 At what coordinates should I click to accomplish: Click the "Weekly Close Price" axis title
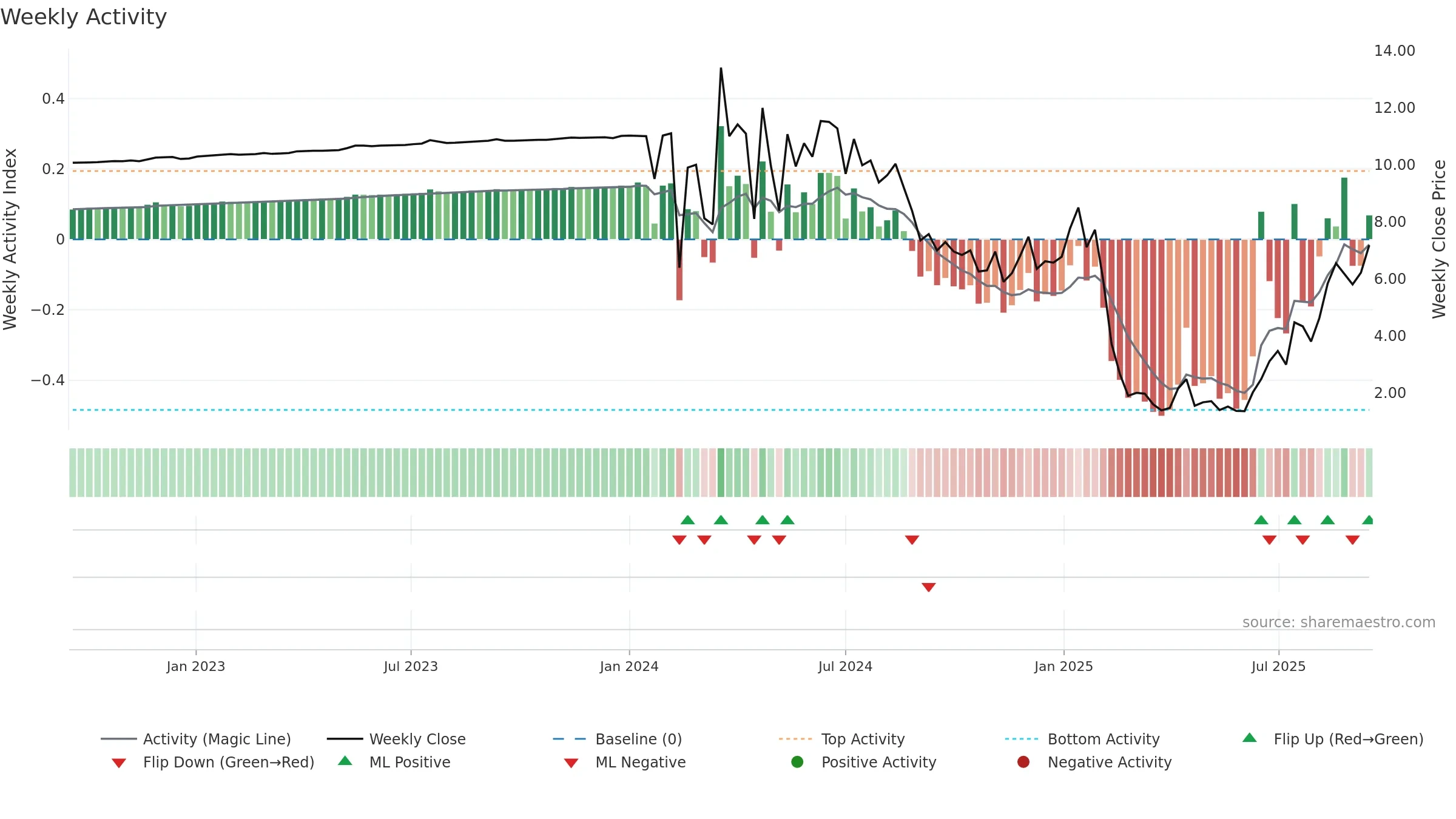click(1439, 239)
